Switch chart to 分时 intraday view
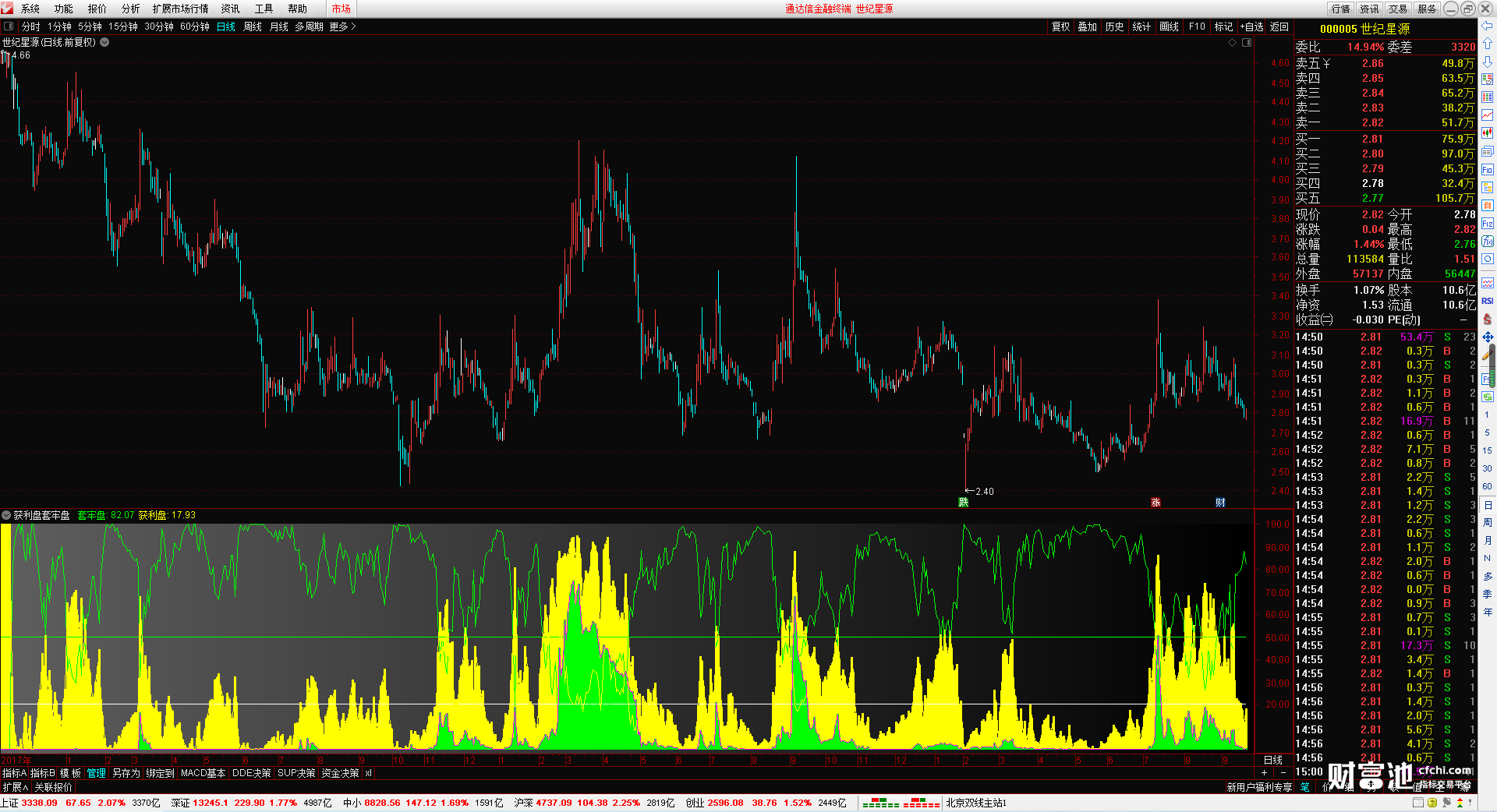The width and height of the screenshot is (1497, 812). pos(31,26)
